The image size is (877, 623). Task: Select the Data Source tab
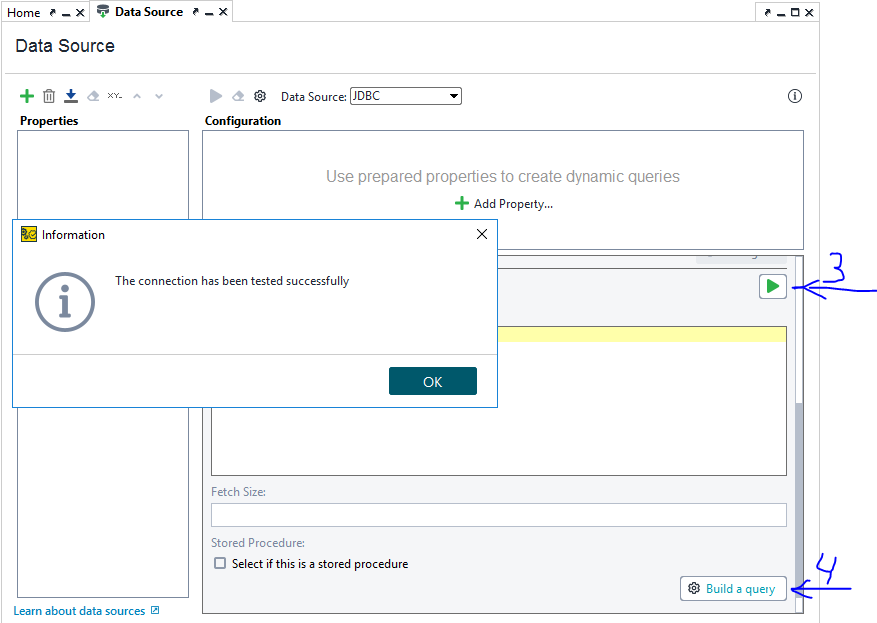(148, 12)
